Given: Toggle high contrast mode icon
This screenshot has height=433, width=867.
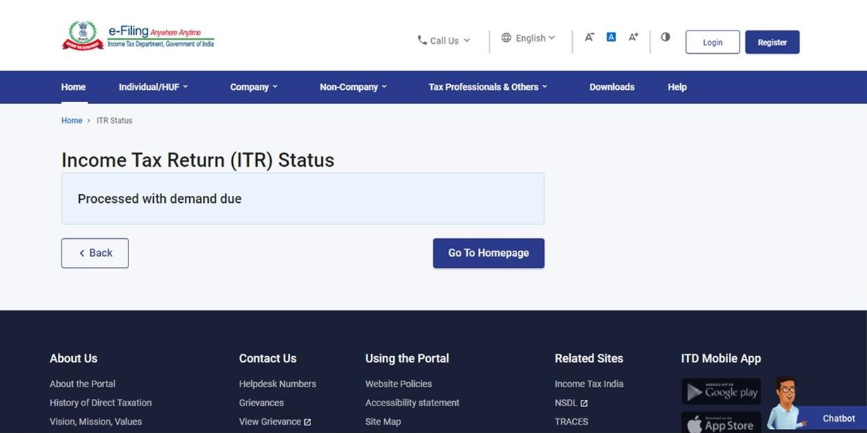Looking at the screenshot, I should coord(665,37).
